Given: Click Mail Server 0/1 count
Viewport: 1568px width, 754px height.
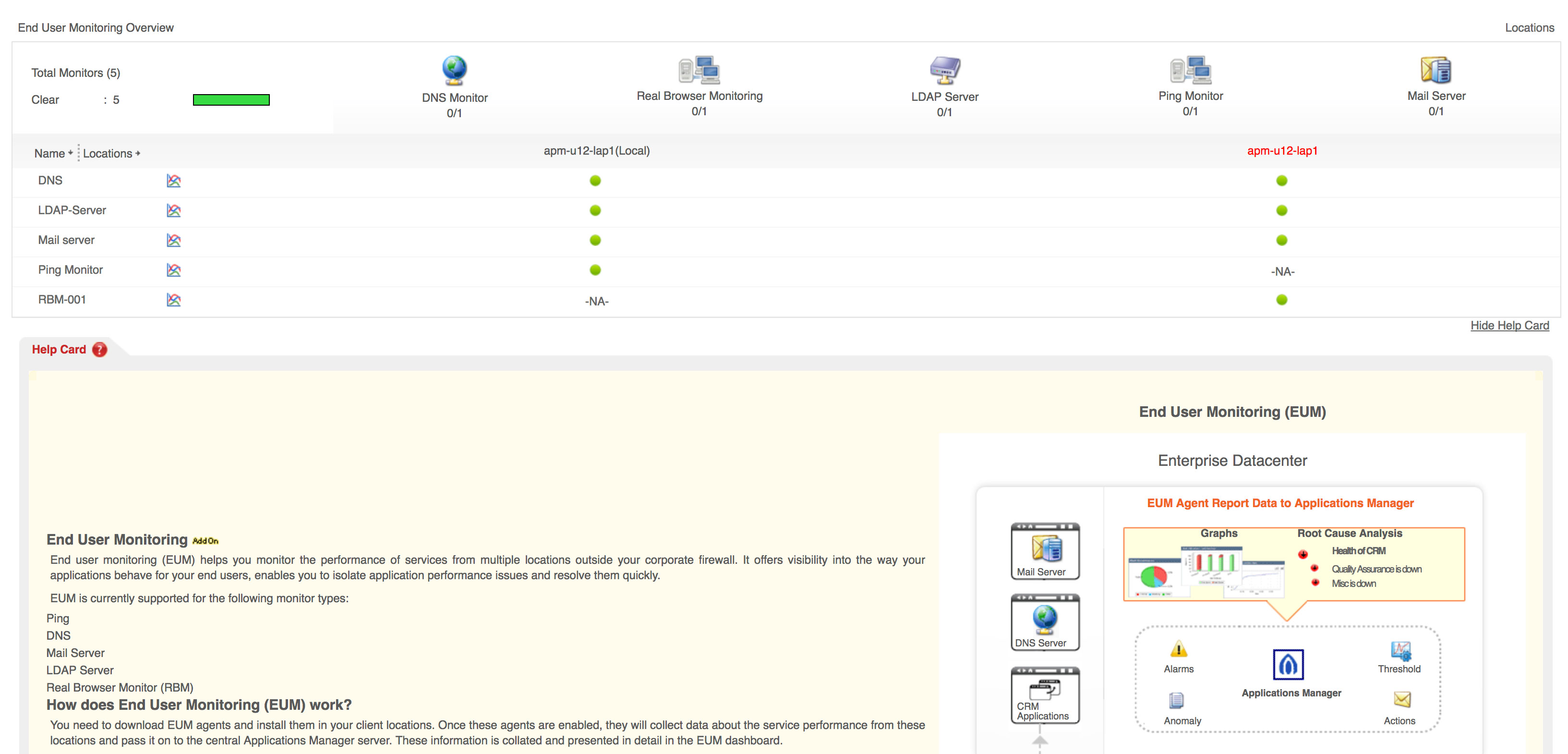Looking at the screenshot, I should (1436, 111).
